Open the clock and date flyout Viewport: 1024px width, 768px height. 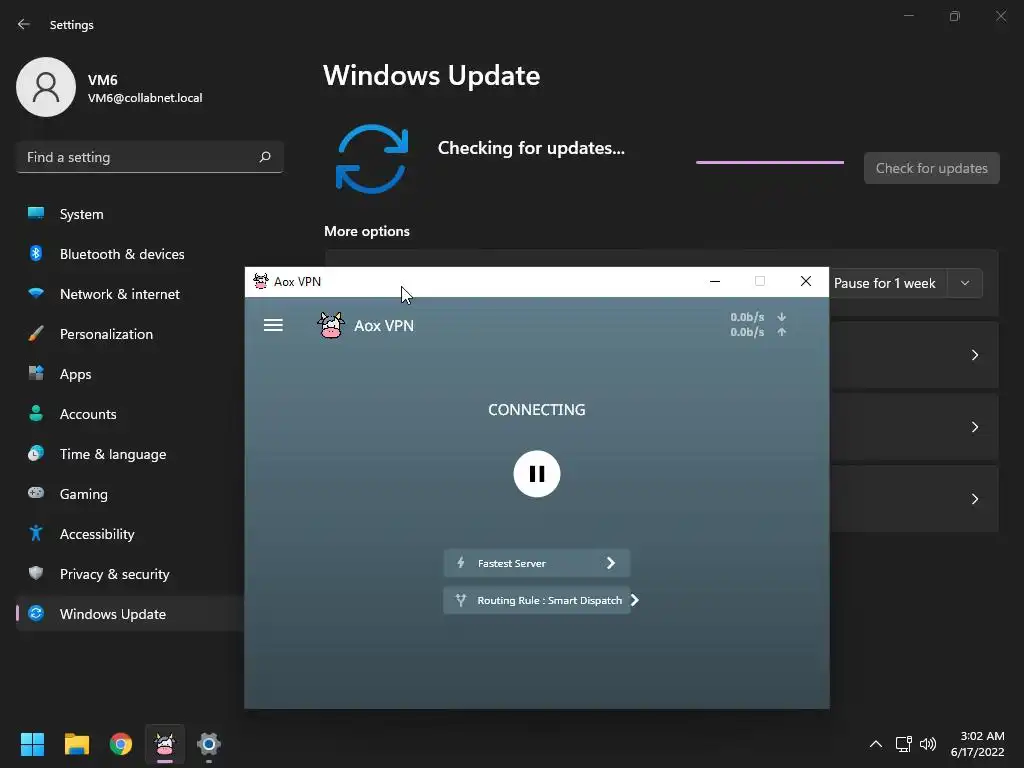click(978, 744)
